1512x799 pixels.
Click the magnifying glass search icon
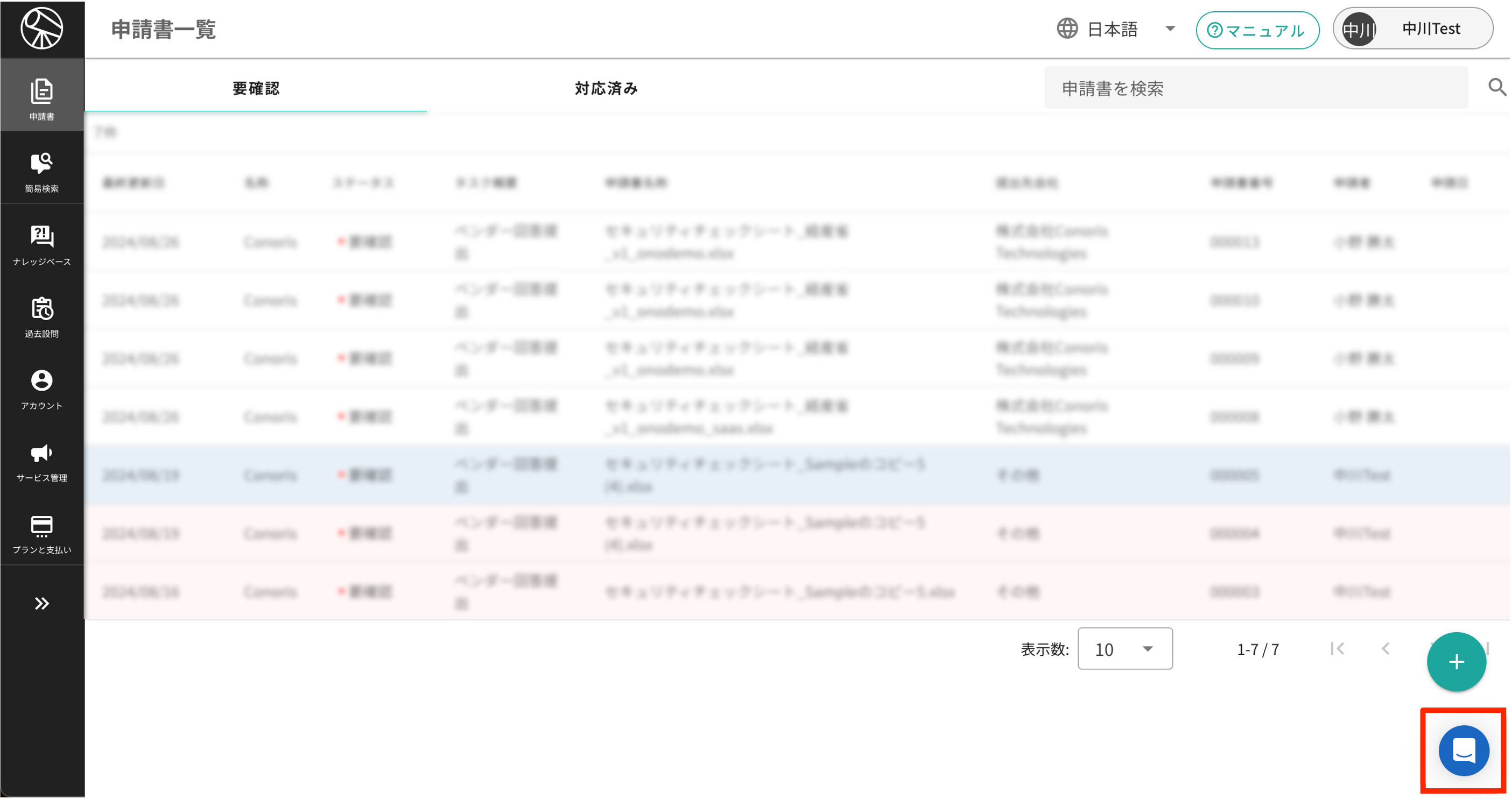click(x=1497, y=87)
